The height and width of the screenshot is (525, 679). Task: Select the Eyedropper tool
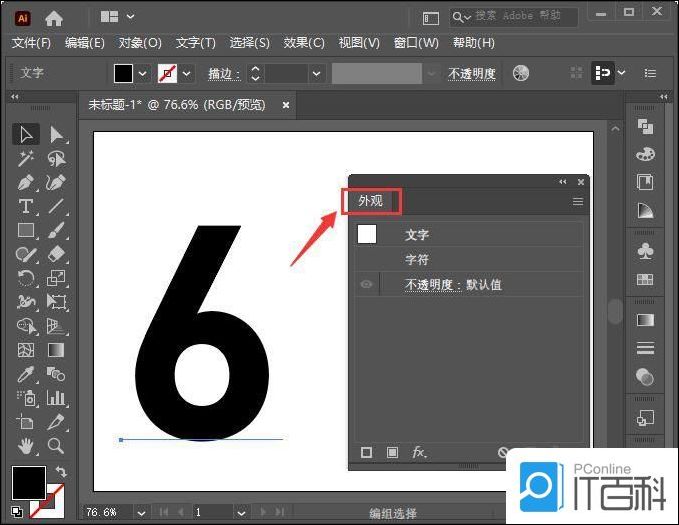(27, 374)
